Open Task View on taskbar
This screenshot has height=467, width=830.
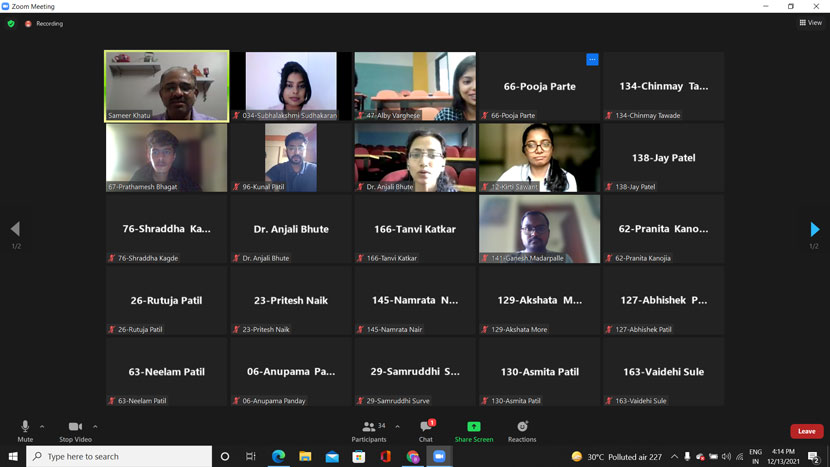pos(251,456)
